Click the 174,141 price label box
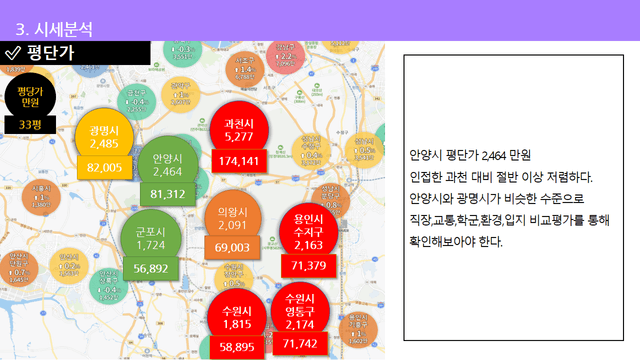 click(239, 161)
